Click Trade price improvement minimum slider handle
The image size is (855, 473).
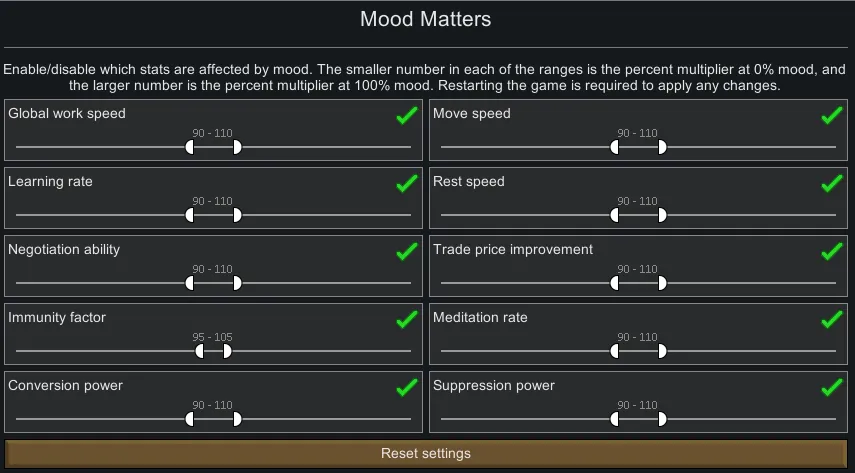point(614,283)
